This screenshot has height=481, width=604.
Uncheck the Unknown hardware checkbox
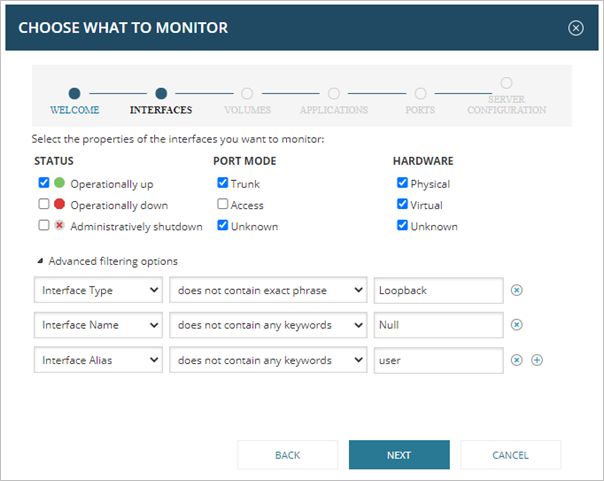tap(402, 225)
